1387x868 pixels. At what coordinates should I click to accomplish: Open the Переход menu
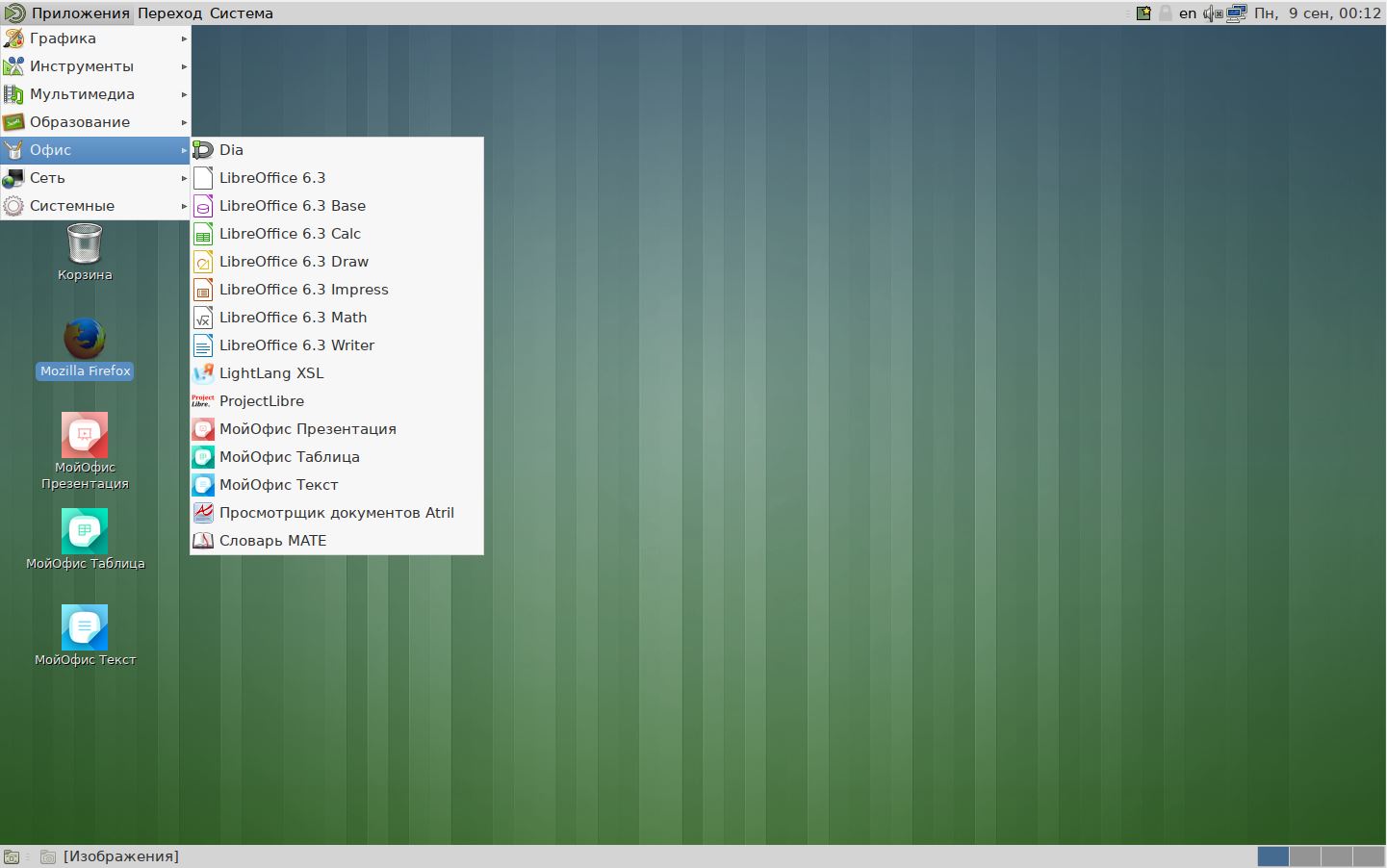pos(169,13)
